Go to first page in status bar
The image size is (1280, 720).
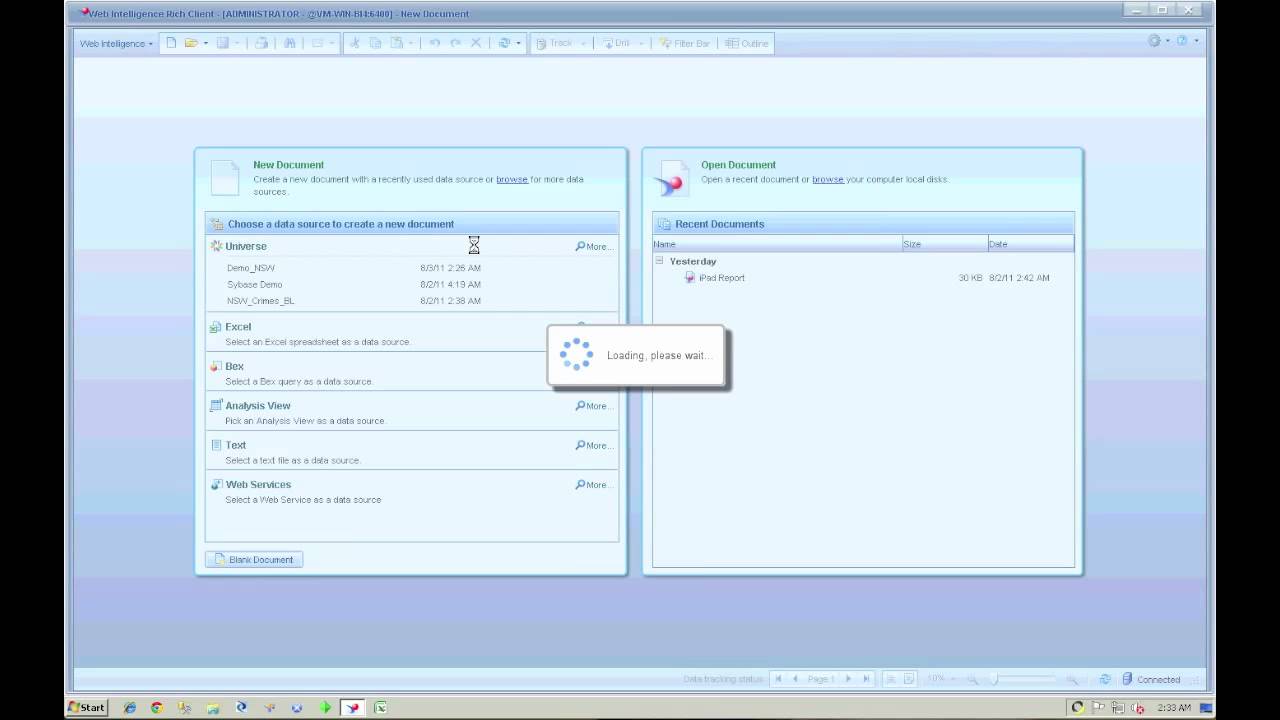pos(778,679)
